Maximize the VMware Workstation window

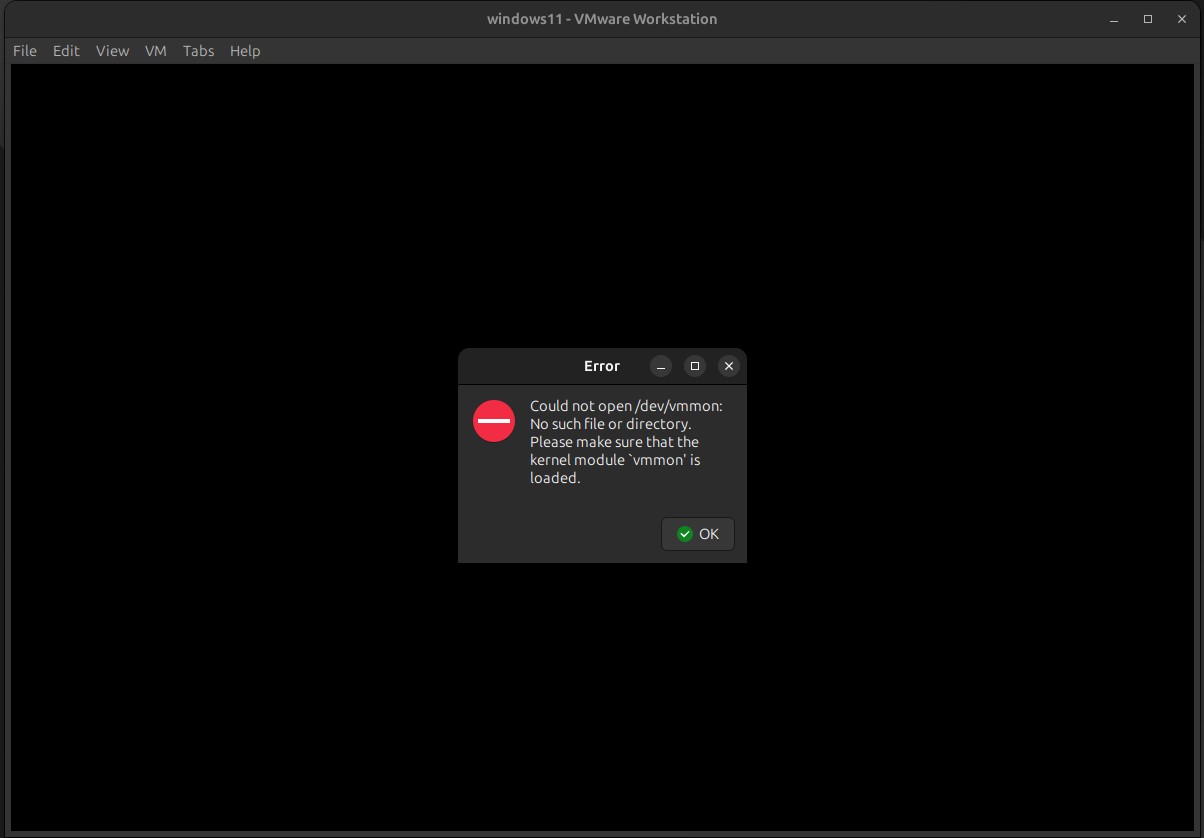(x=1148, y=19)
